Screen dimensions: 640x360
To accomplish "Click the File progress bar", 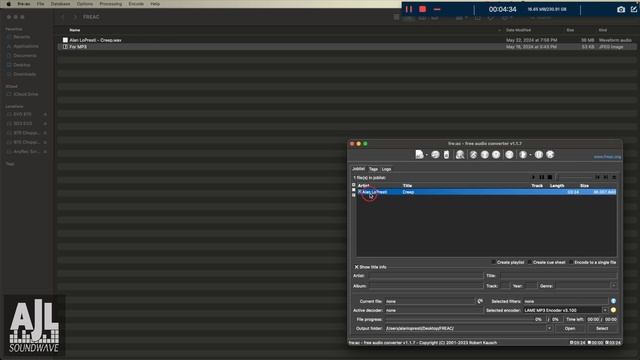I will click(459, 319).
